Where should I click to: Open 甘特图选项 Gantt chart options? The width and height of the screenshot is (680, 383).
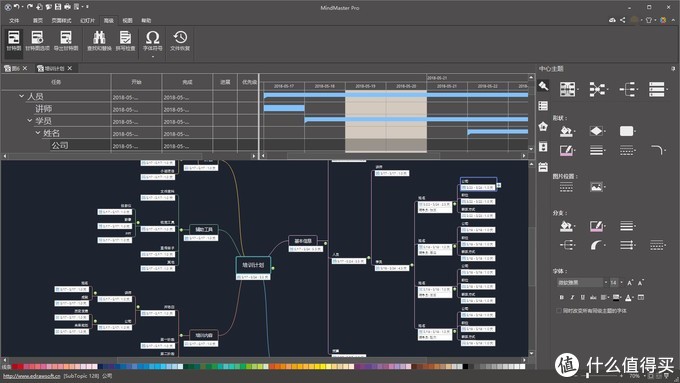coord(37,41)
